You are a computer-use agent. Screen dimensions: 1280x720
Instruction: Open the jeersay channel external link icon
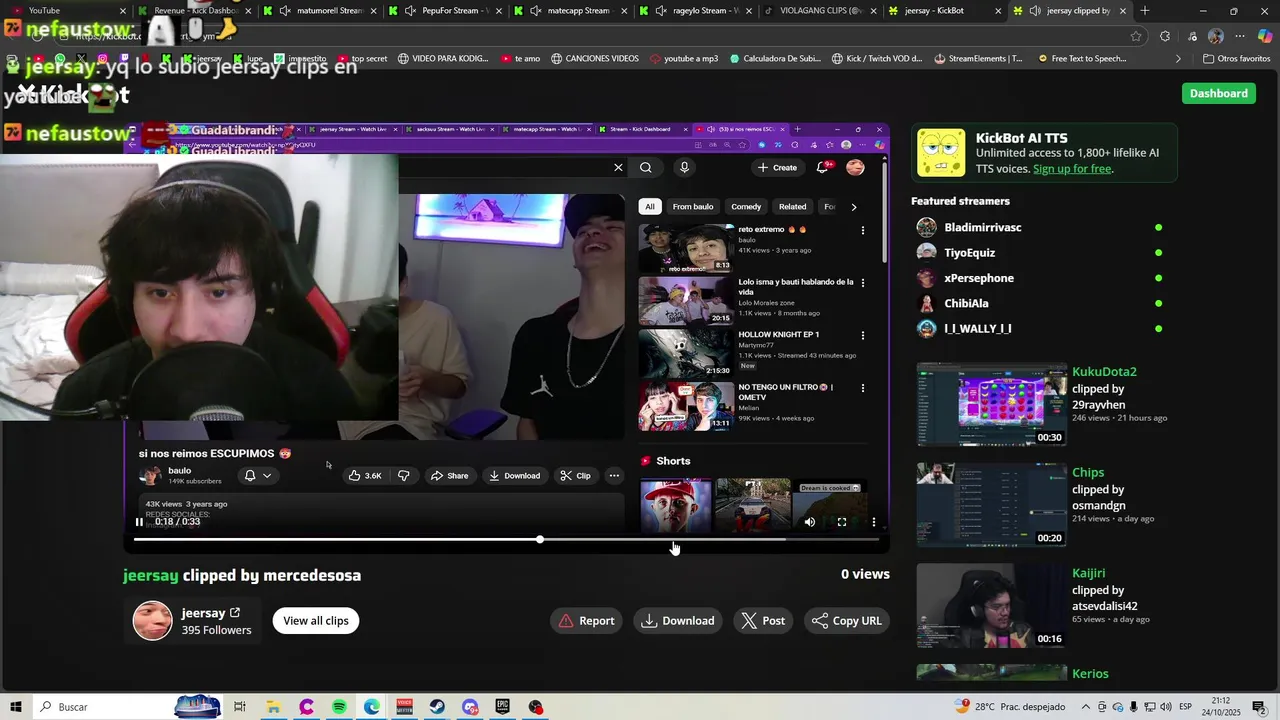click(235, 613)
